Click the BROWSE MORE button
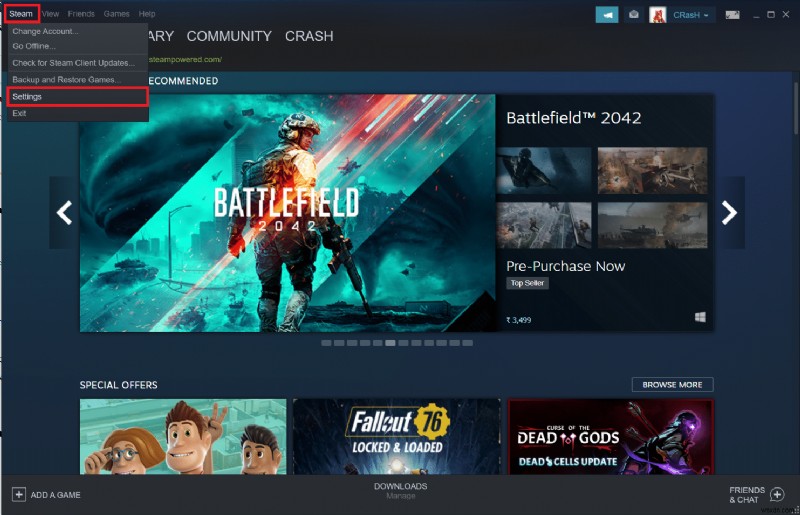 [672, 385]
